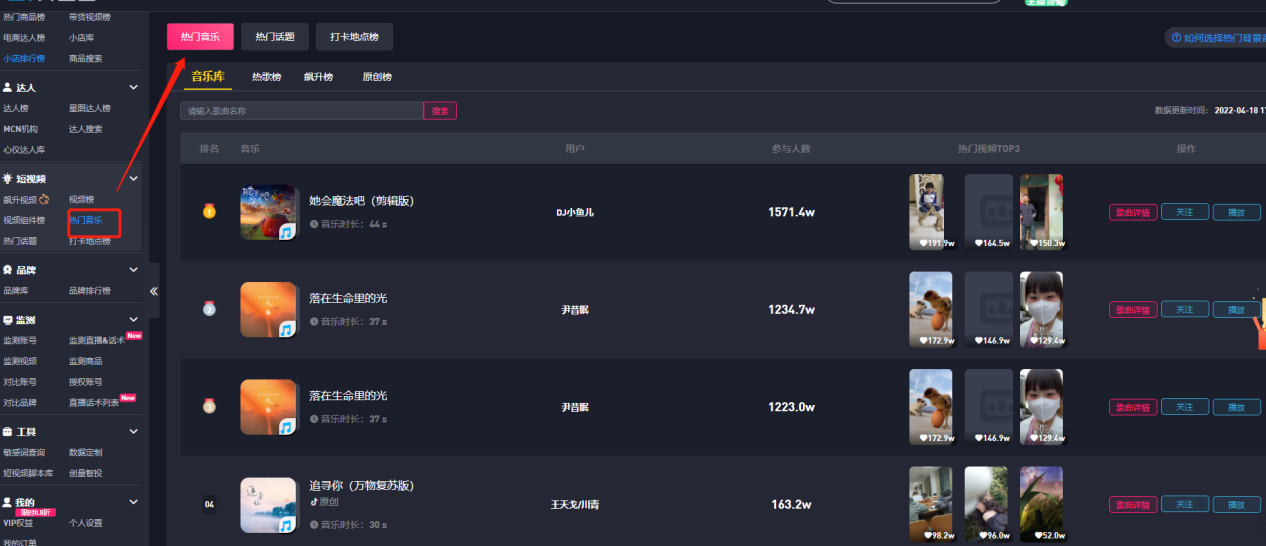Click the song name search input field
The width and height of the screenshot is (1266, 546).
coord(301,111)
